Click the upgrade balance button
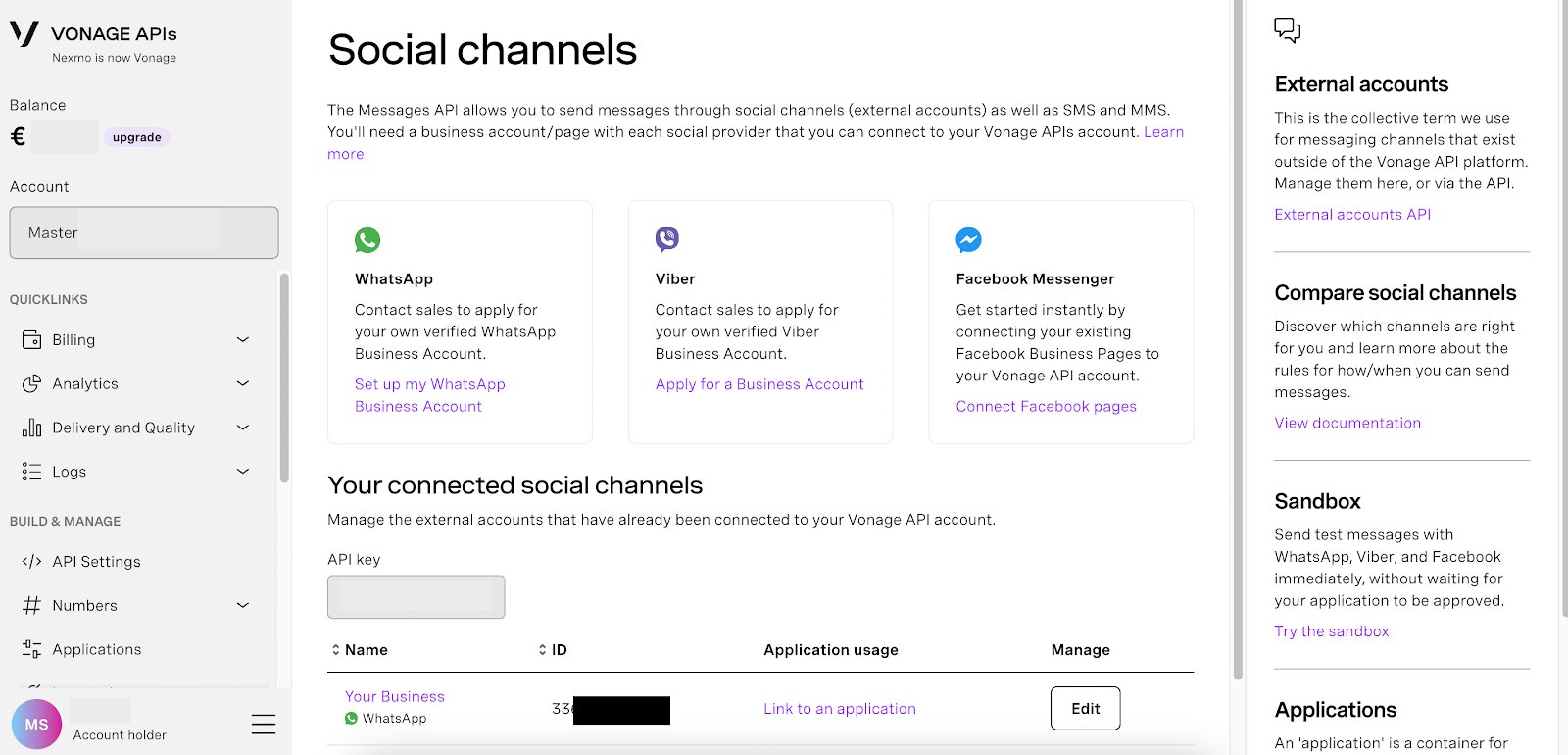The image size is (1568, 755). [x=137, y=137]
